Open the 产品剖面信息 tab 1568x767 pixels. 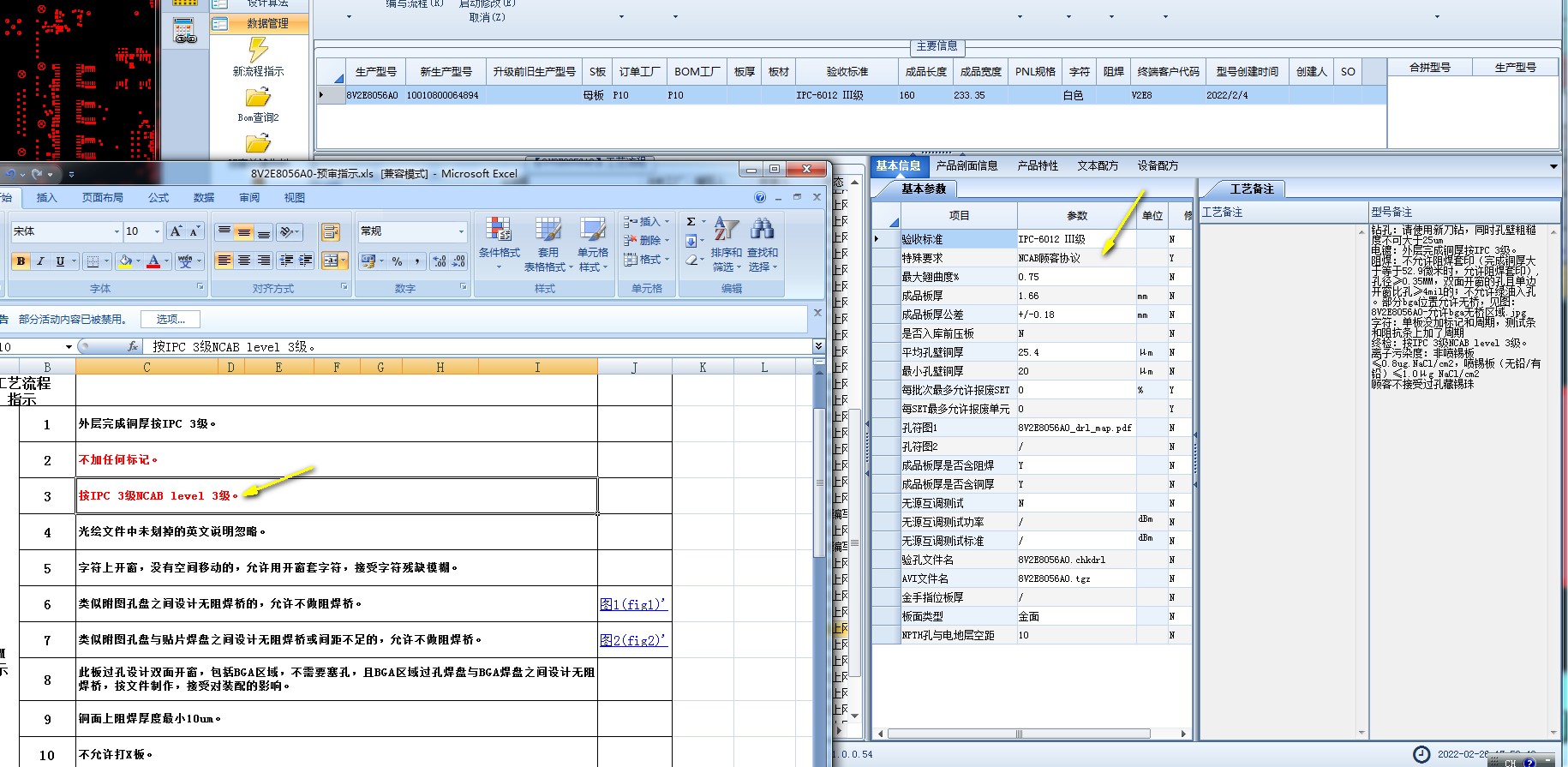click(967, 165)
